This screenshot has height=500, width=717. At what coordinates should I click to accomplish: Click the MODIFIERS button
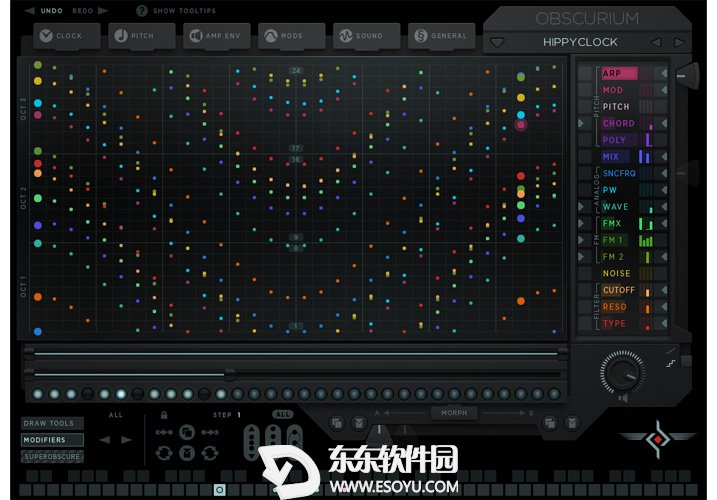(52, 440)
